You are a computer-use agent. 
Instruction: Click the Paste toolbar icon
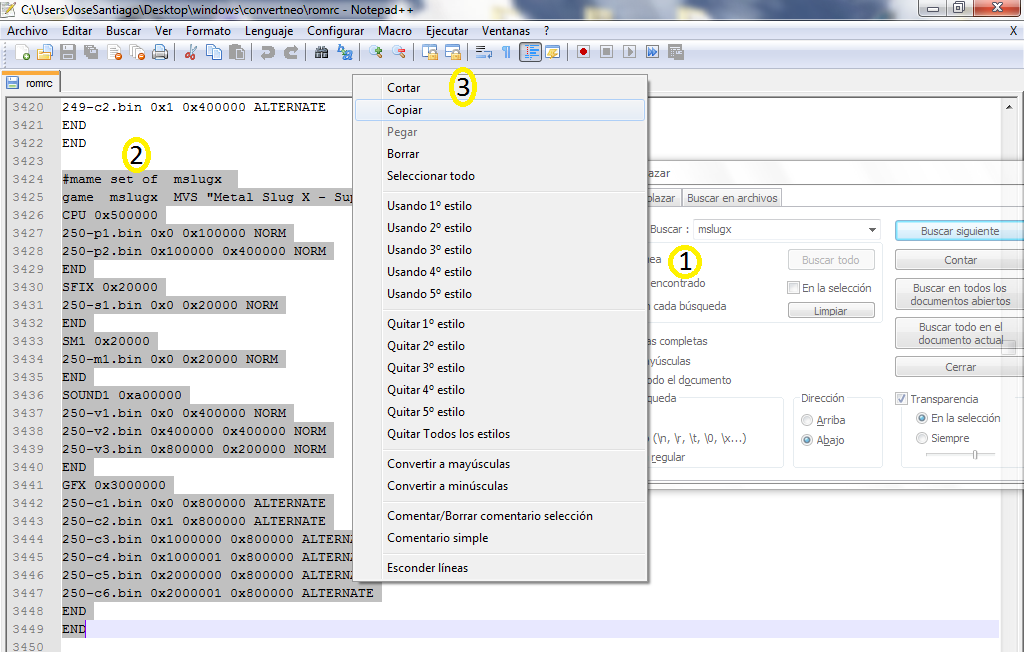pos(236,52)
